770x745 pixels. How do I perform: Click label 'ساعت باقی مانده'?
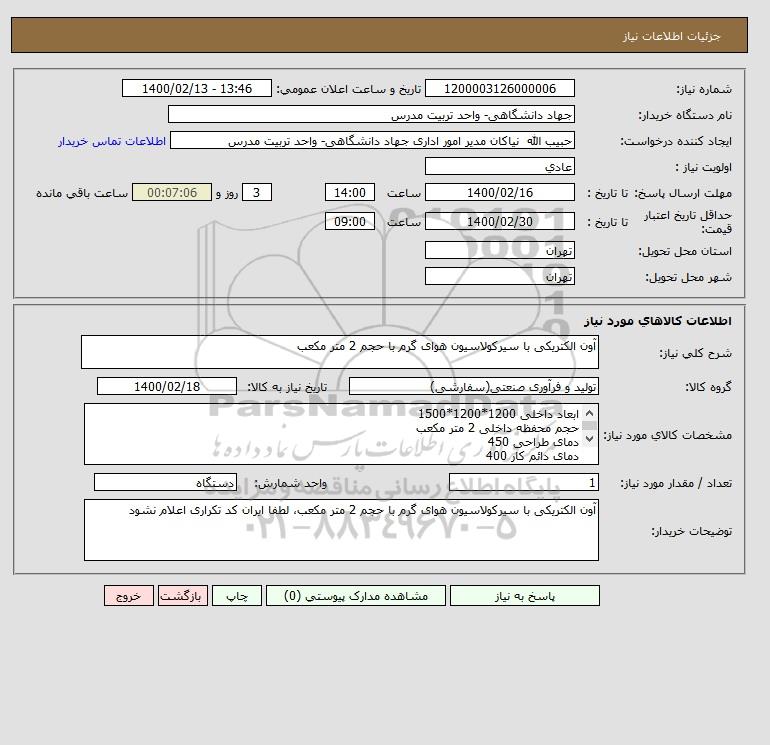click(x=82, y=193)
